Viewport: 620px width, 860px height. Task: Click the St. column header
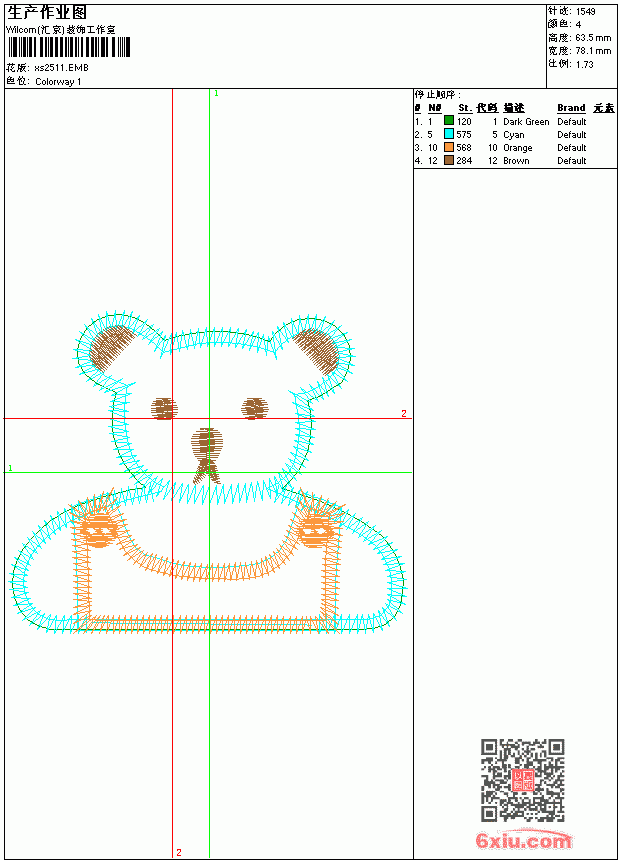pos(465,108)
